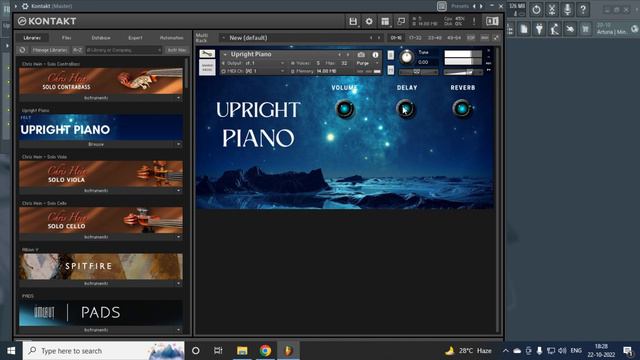
Task: Click the panic exclamation mark button
Action: pos(474,21)
